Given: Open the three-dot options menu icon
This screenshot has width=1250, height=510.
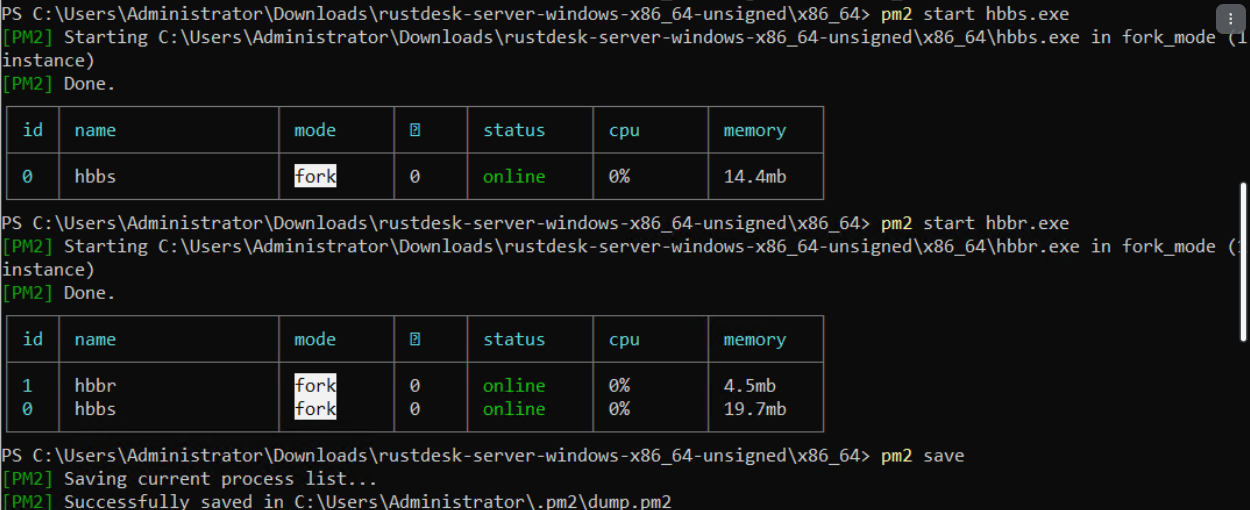Looking at the screenshot, I should [x=1230, y=19].
